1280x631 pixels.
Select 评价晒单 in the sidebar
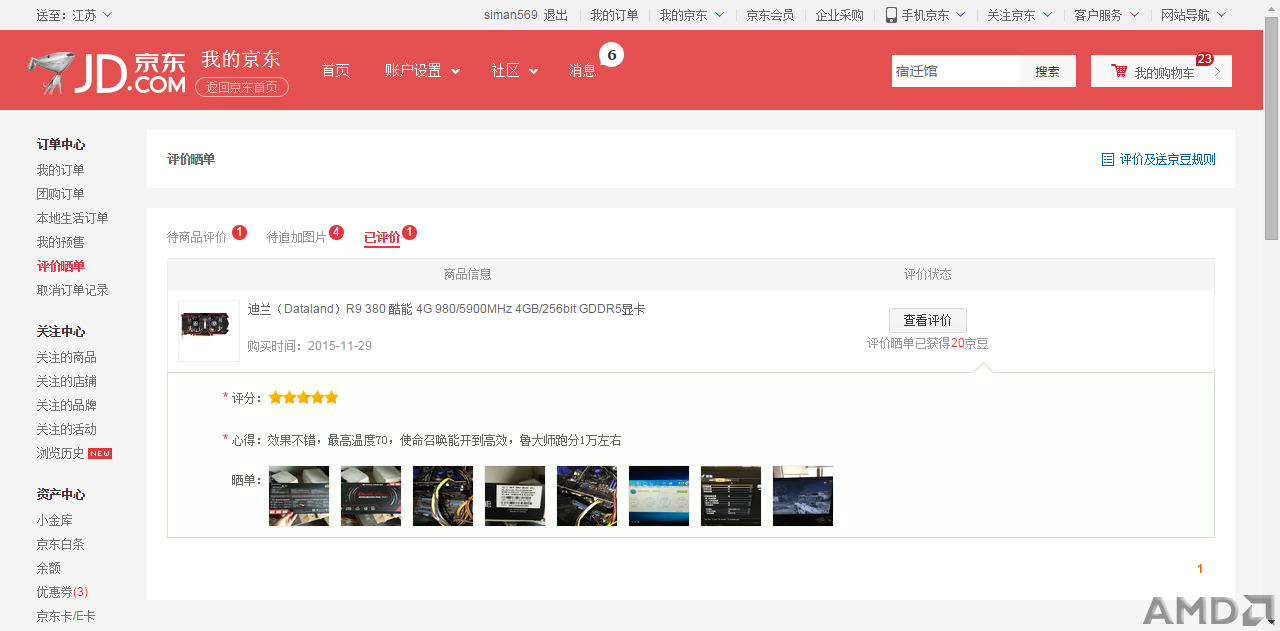61,266
